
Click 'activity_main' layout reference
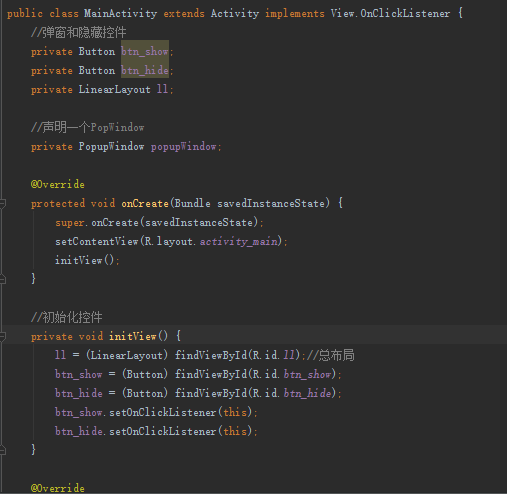pos(239,242)
